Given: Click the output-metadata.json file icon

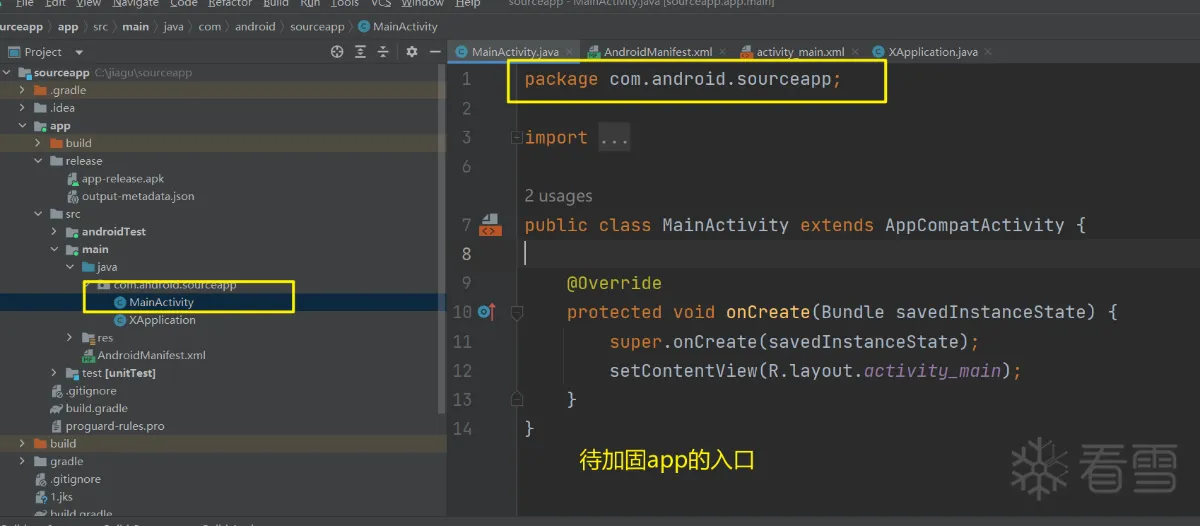Looking at the screenshot, I should click(x=73, y=196).
